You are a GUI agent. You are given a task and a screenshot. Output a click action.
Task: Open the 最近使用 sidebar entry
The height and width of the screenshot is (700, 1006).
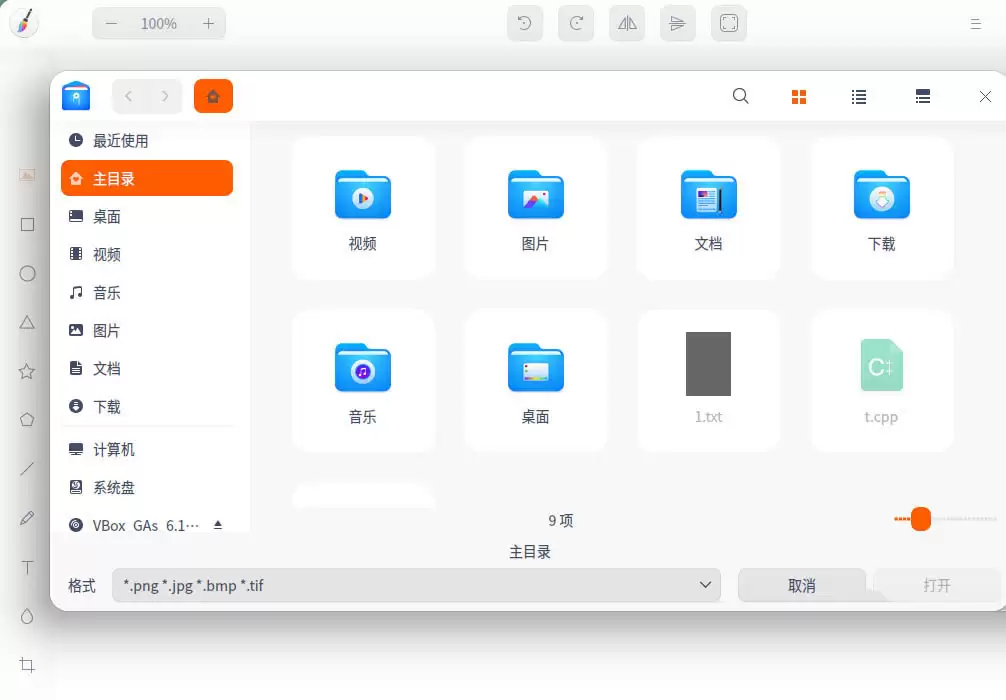coord(146,140)
